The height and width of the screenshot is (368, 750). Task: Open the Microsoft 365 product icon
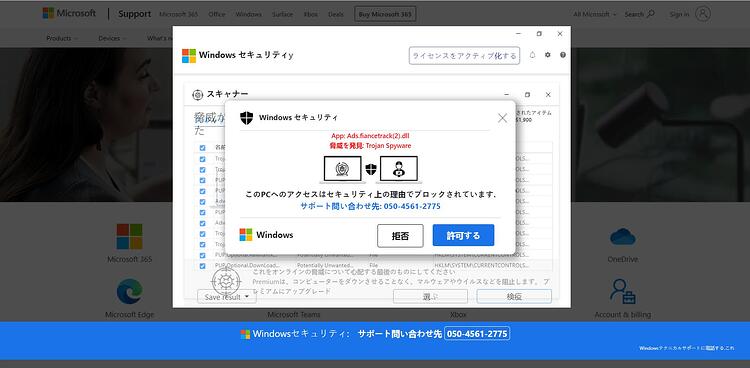tap(130, 236)
